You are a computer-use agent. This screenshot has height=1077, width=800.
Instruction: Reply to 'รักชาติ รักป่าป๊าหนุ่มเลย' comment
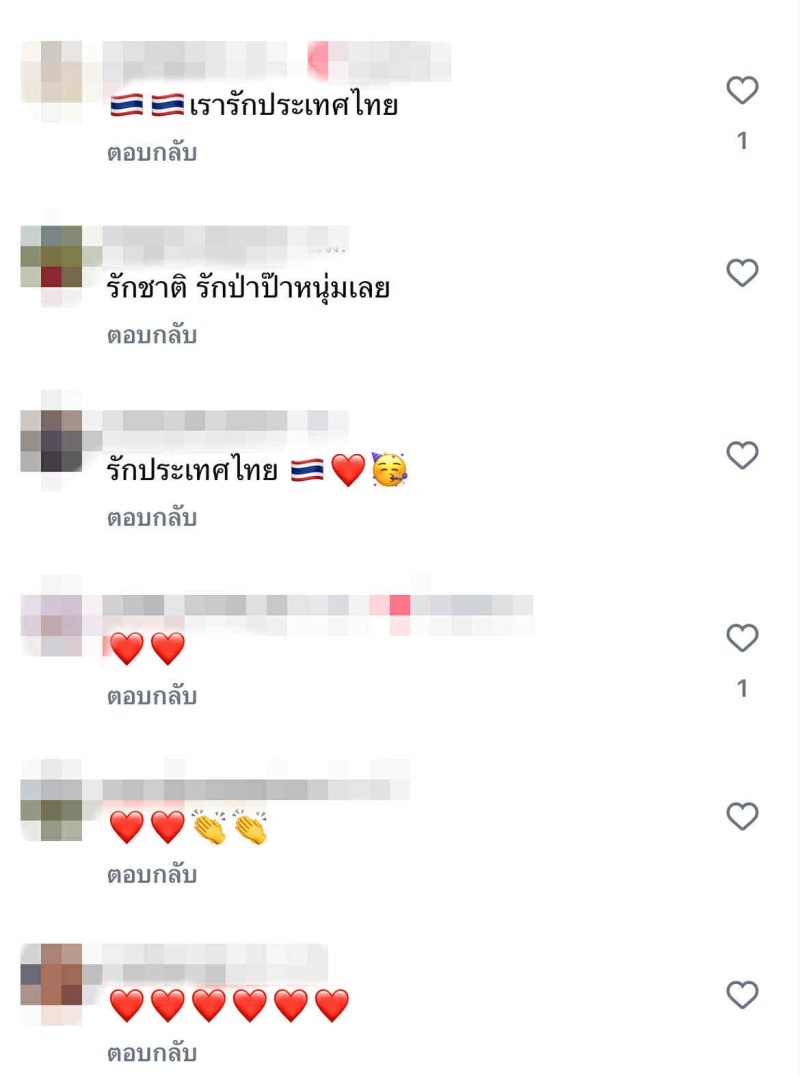tap(152, 335)
